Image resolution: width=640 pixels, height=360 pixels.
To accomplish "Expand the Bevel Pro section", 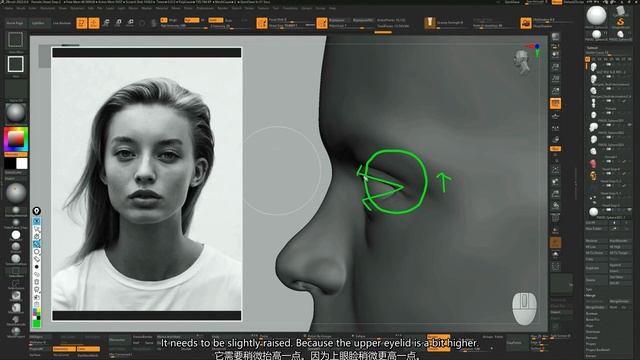I will 592,320.
